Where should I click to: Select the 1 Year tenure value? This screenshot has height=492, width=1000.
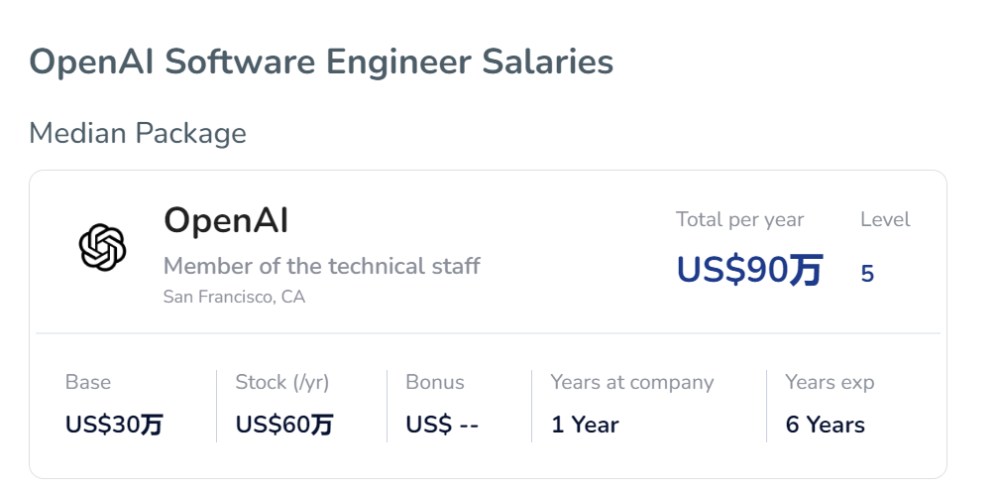(x=585, y=424)
